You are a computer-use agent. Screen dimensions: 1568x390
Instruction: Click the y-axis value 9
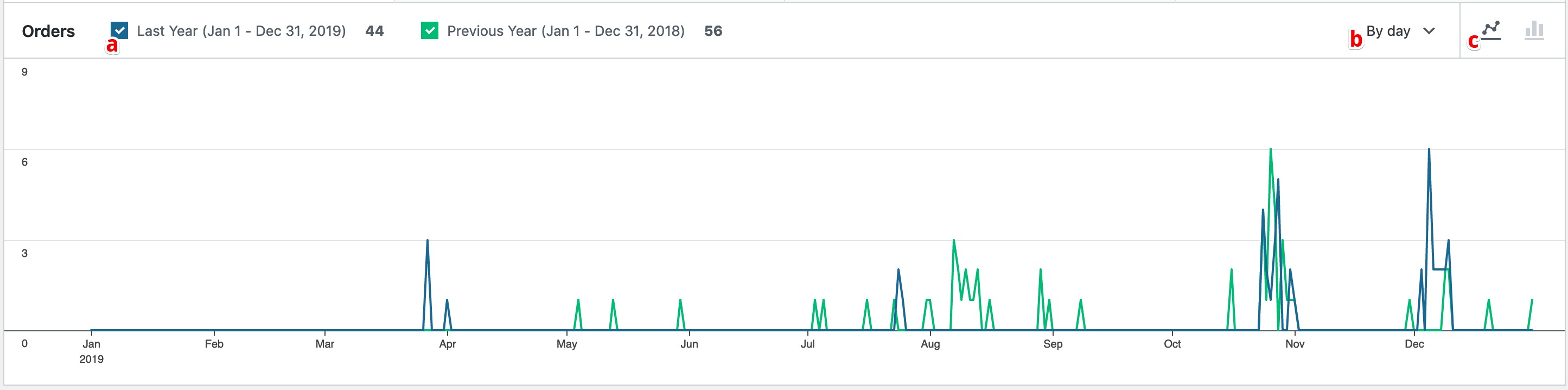pyautogui.click(x=24, y=72)
